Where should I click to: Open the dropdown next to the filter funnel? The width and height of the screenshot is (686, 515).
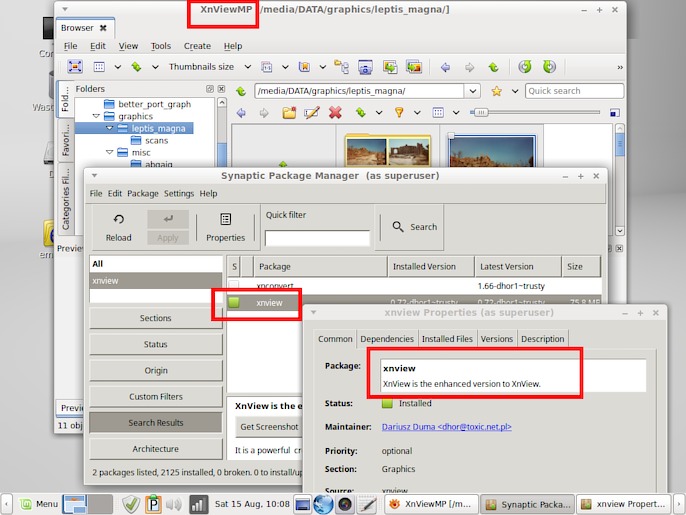(417, 112)
